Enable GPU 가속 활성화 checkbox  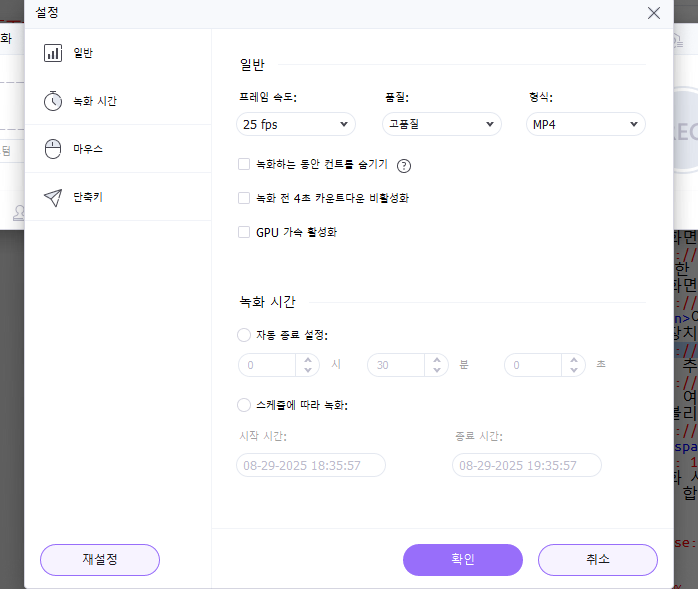[x=244, y=232]
